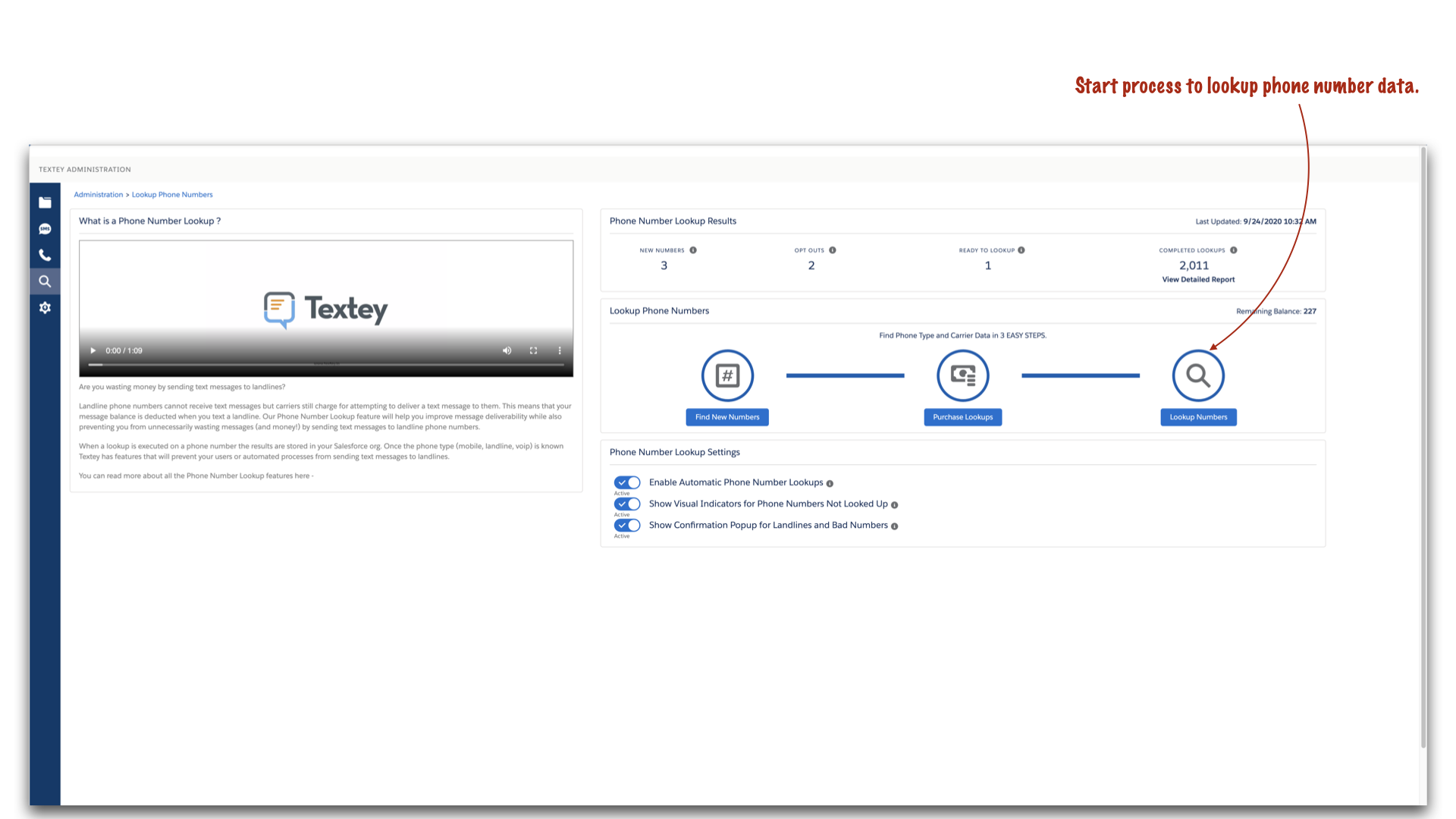Show info for New Numbers stat
The width and height of the screenshot is (1456, 819).
tap(693, 250)
